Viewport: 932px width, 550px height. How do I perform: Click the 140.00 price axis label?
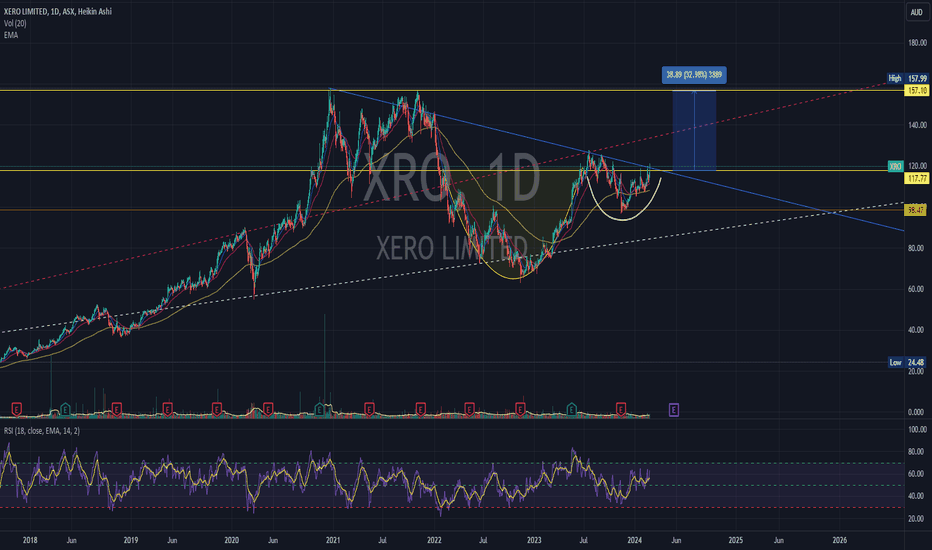point(917,125)
